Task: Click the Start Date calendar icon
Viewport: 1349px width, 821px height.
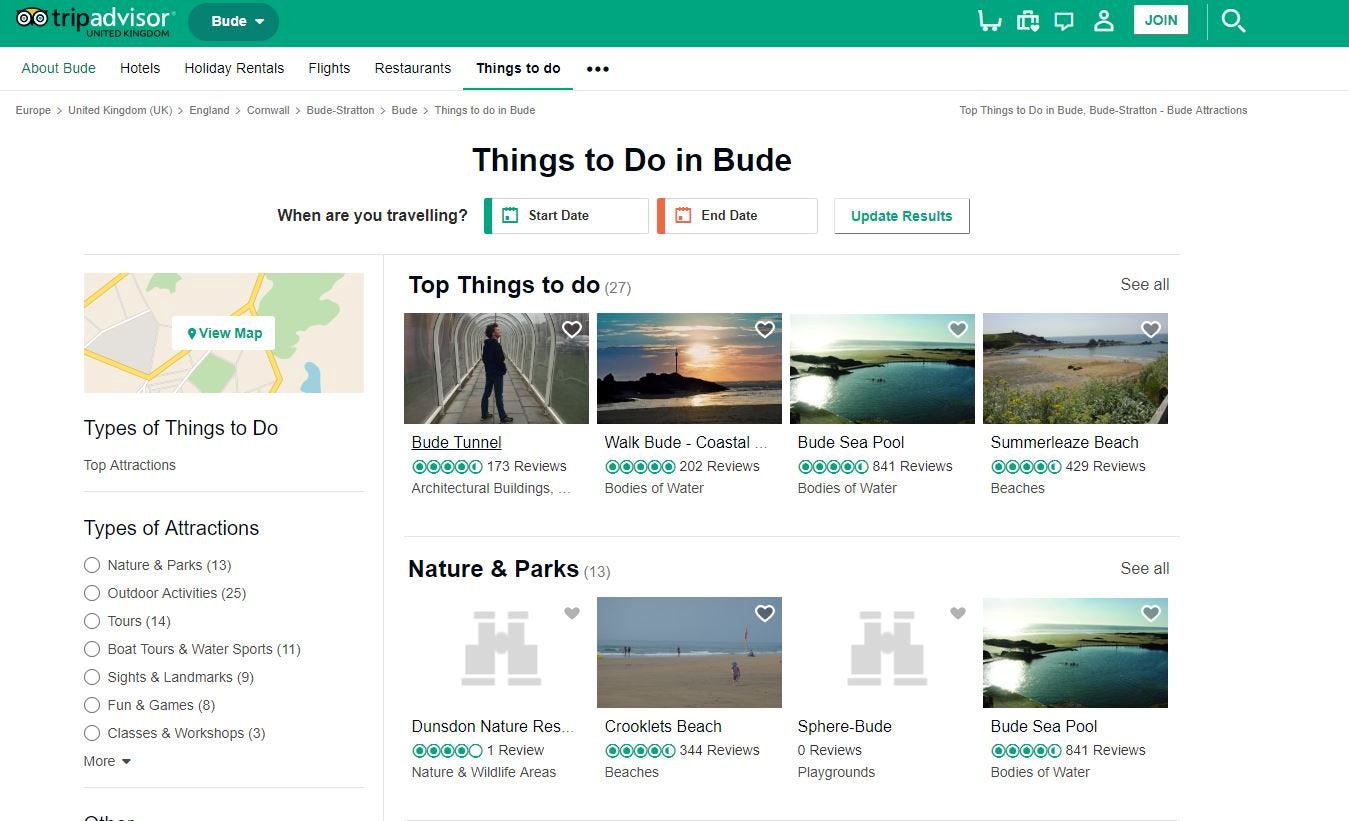Action: (510, 215)
